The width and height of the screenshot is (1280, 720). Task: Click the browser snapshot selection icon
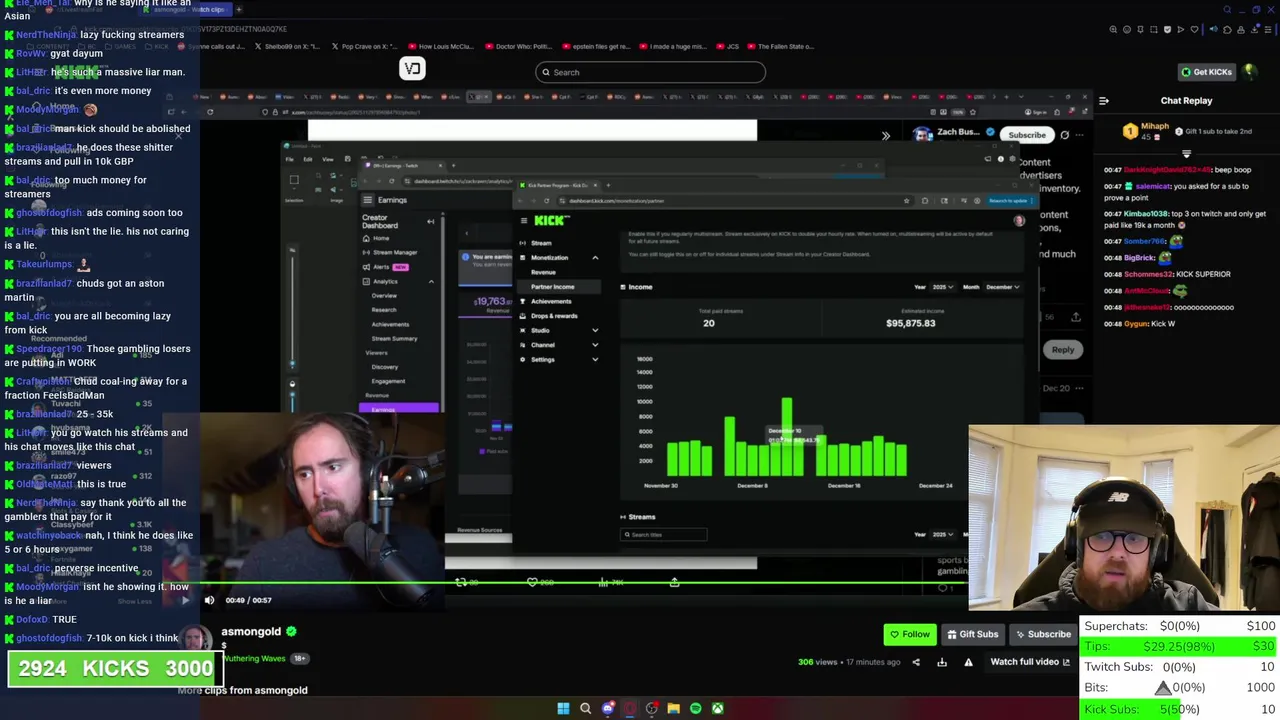click(x=1153, y=29)
